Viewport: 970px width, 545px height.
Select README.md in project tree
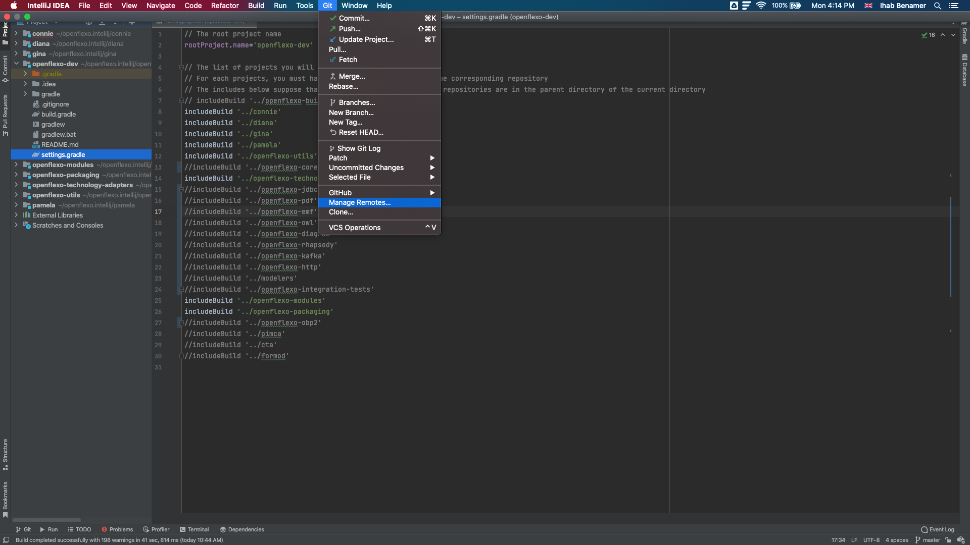59,145
